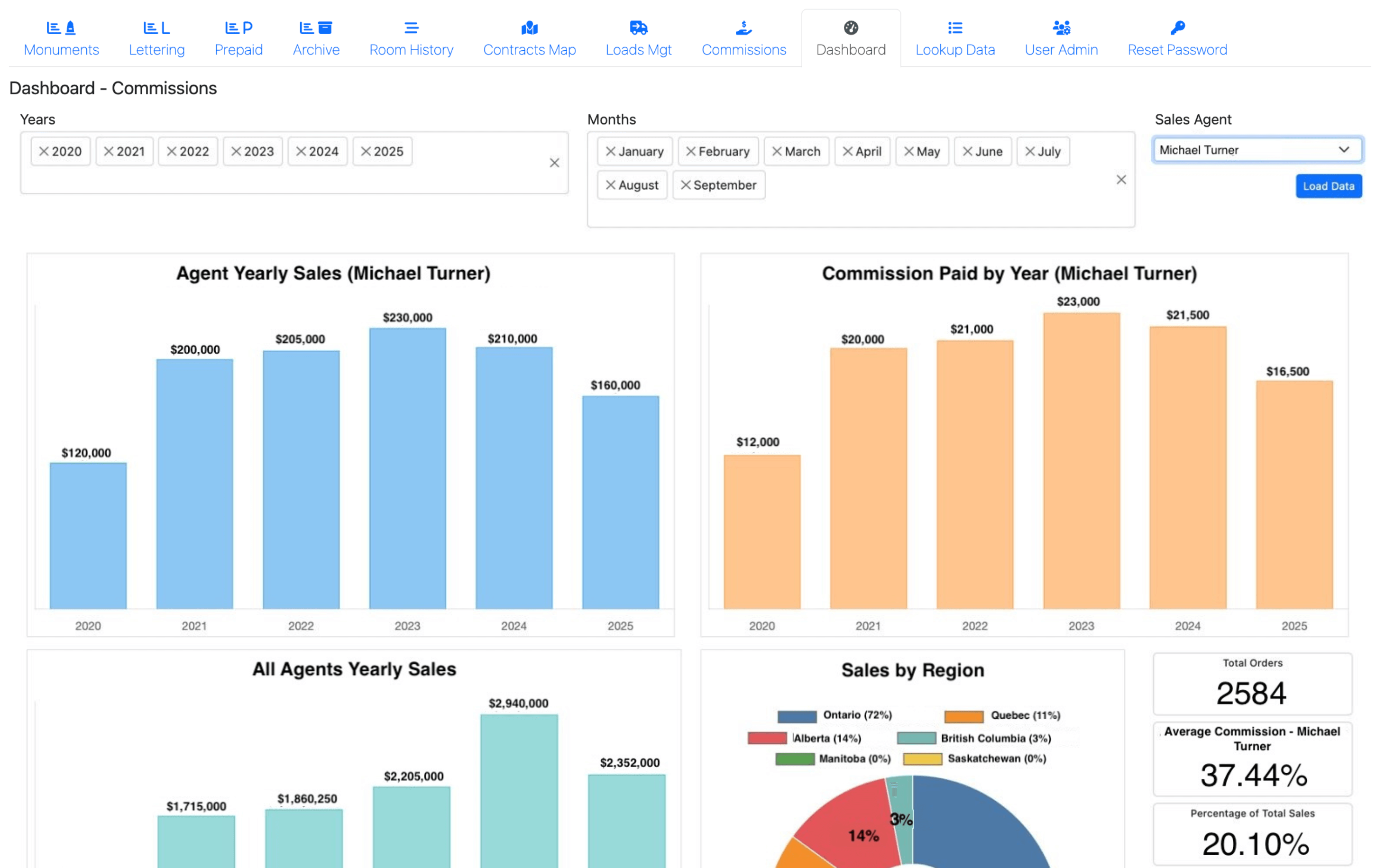Switch to the Dashboard tab

(x=851, y=37)
